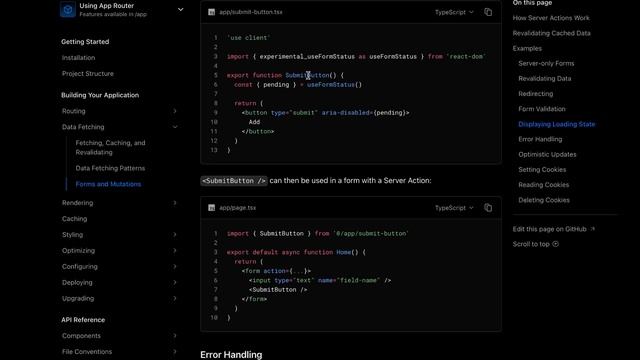The image size is (640, 360).
Task: Jump to Examples section
Action: (527, 48)
